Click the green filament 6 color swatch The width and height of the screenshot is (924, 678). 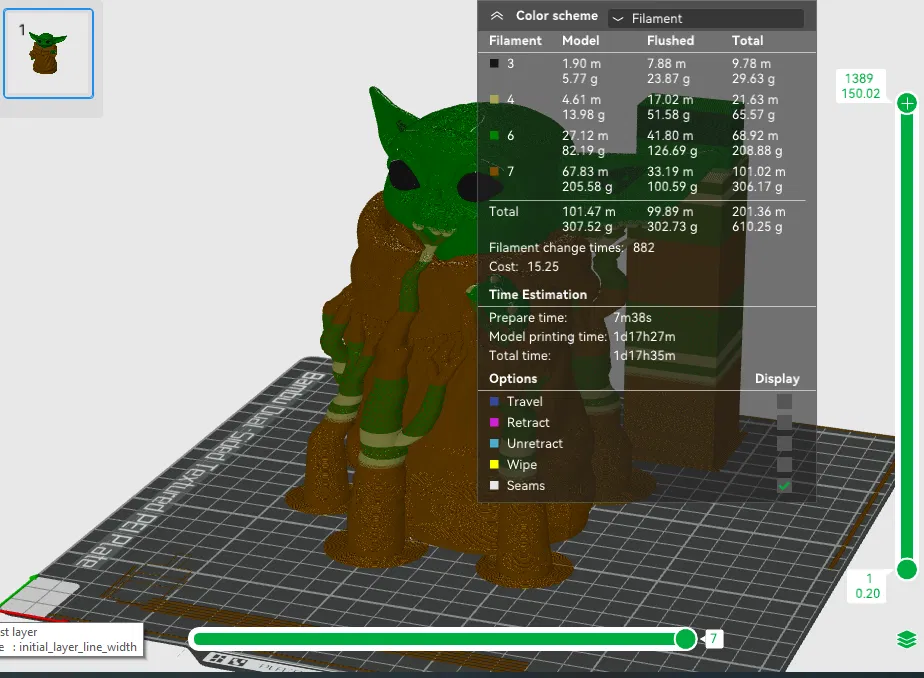point(494,135)
